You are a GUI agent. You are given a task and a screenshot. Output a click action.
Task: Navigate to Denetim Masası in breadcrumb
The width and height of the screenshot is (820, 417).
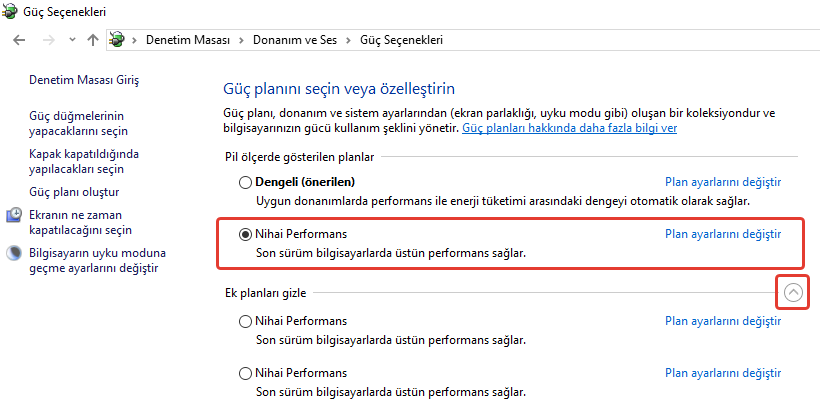[187, 40]
